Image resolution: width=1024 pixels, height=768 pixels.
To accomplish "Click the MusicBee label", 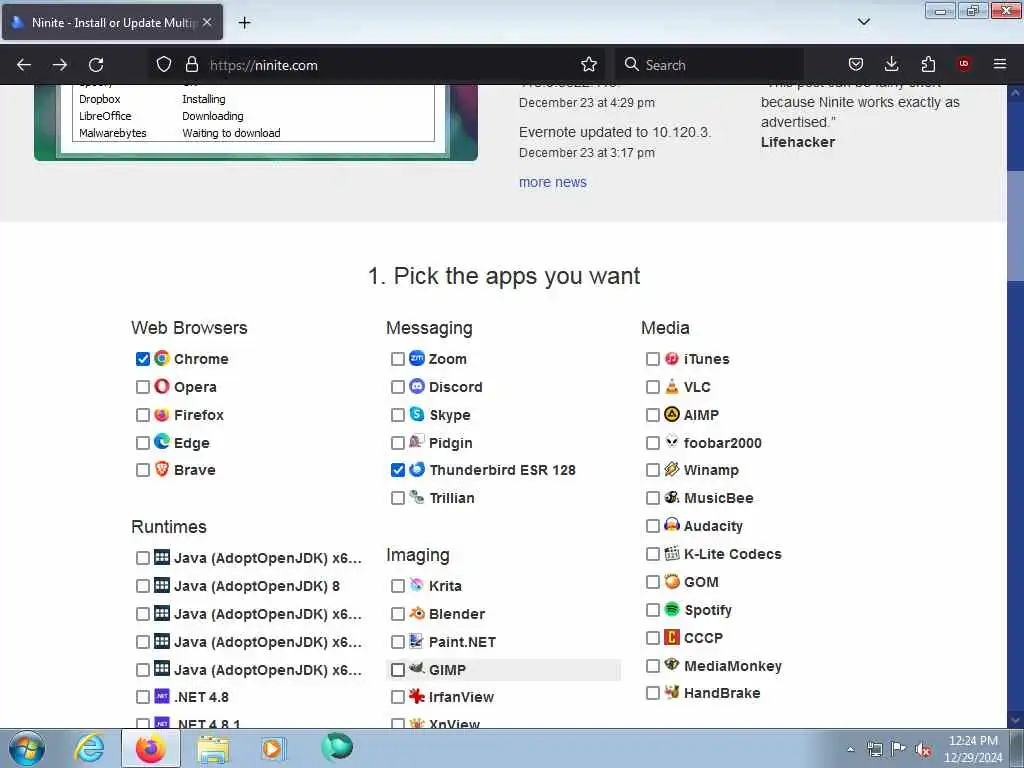I will click(x=718, y=498).
